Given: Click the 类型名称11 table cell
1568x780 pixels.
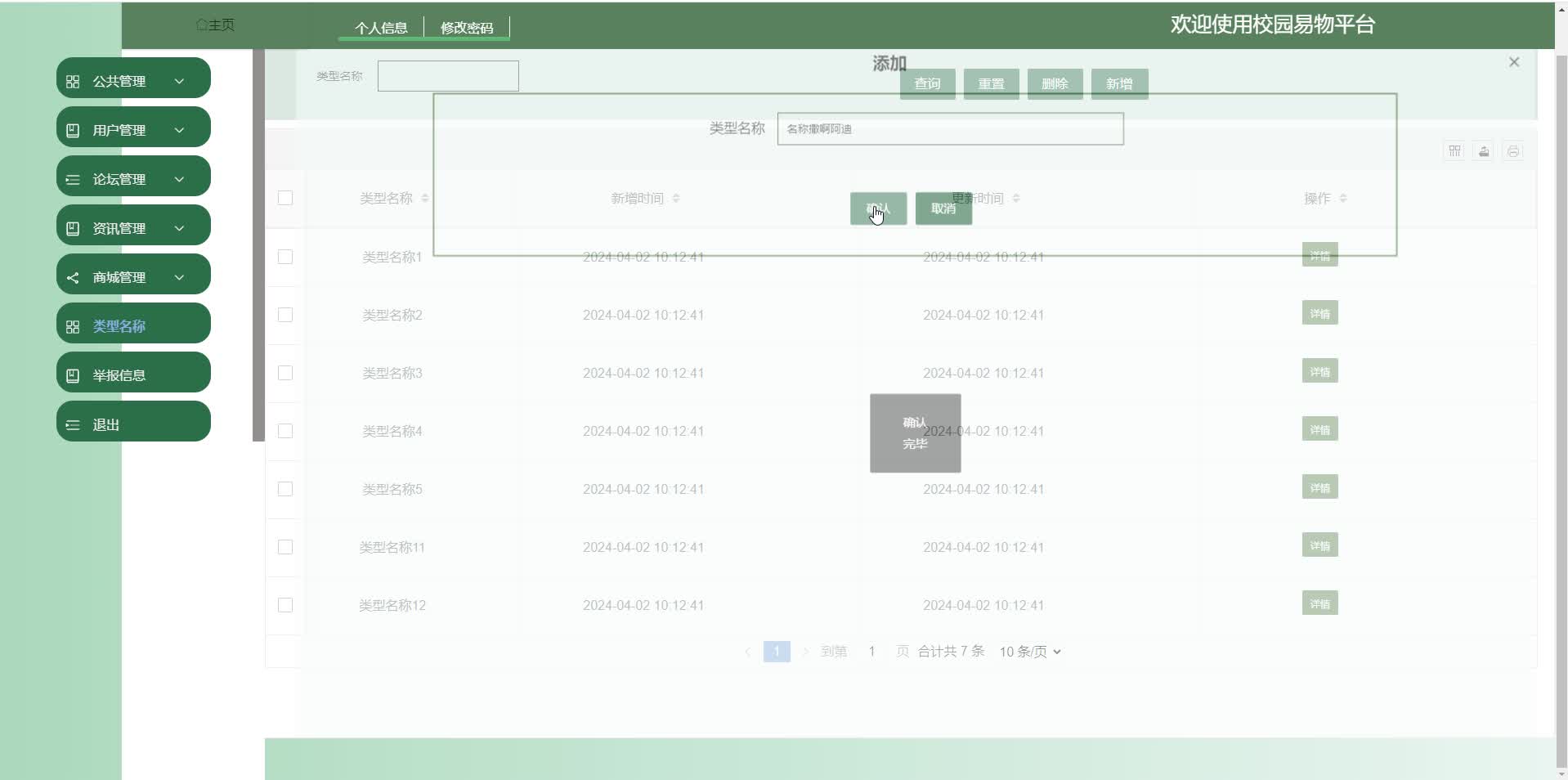Looking at the screenshot, I should tap(392, 547).
